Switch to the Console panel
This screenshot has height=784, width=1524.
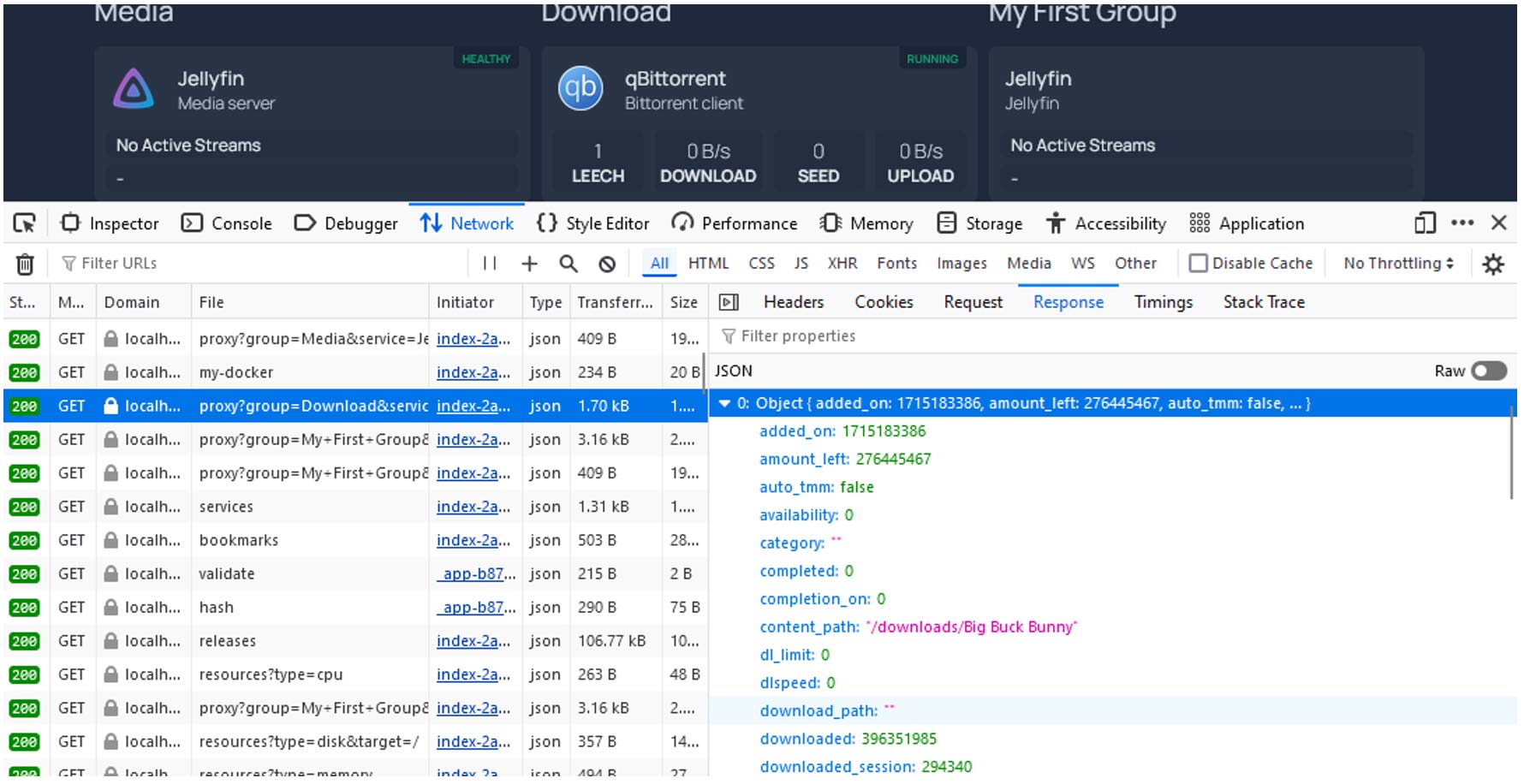click(241, 223)
